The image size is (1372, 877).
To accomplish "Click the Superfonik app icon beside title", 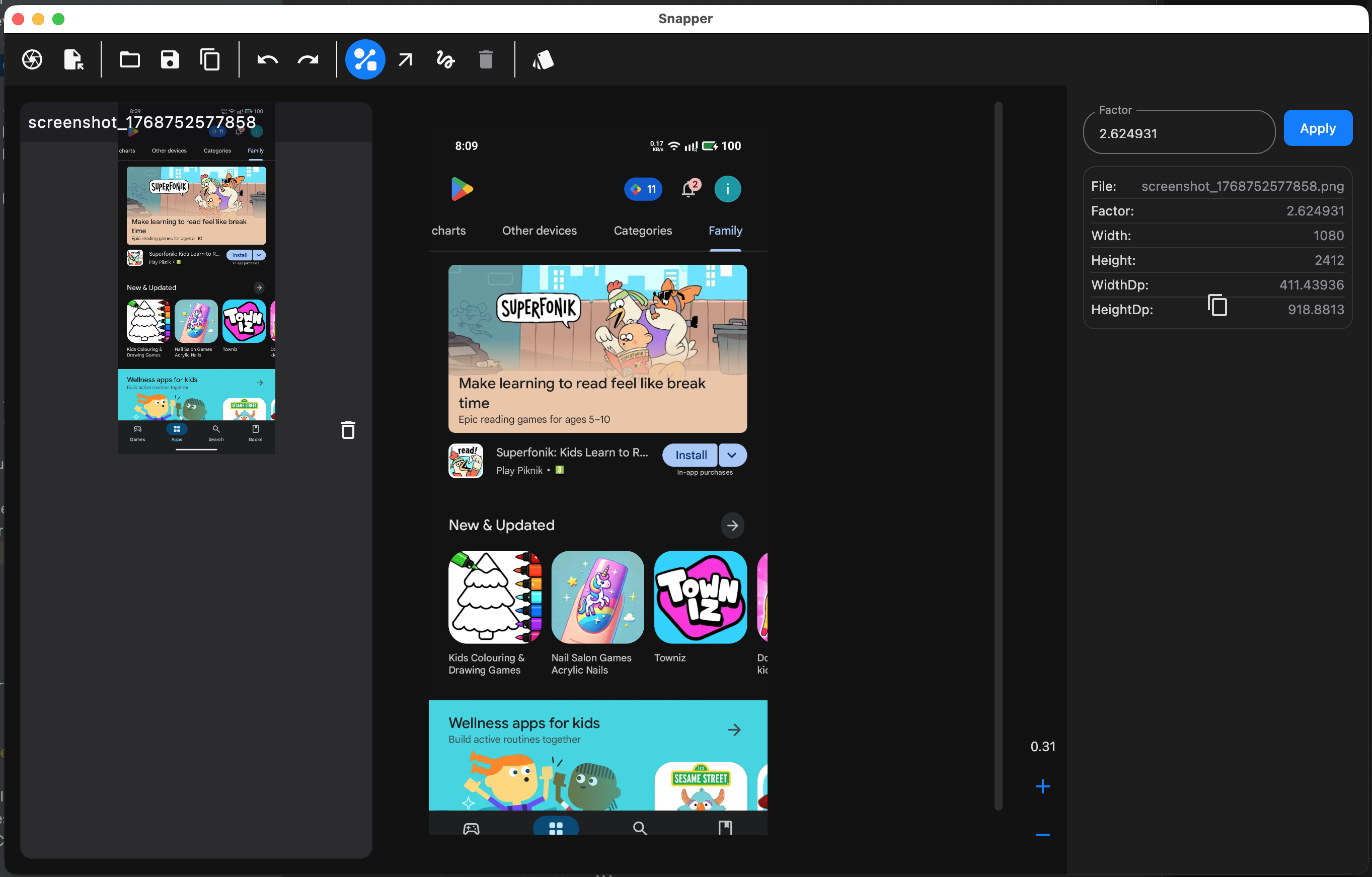I will pos(466,461).
